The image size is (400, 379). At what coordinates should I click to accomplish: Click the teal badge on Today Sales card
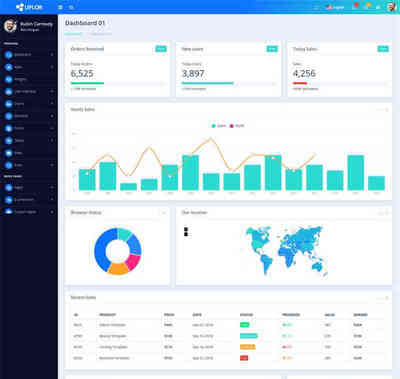(x=383, y=49)
